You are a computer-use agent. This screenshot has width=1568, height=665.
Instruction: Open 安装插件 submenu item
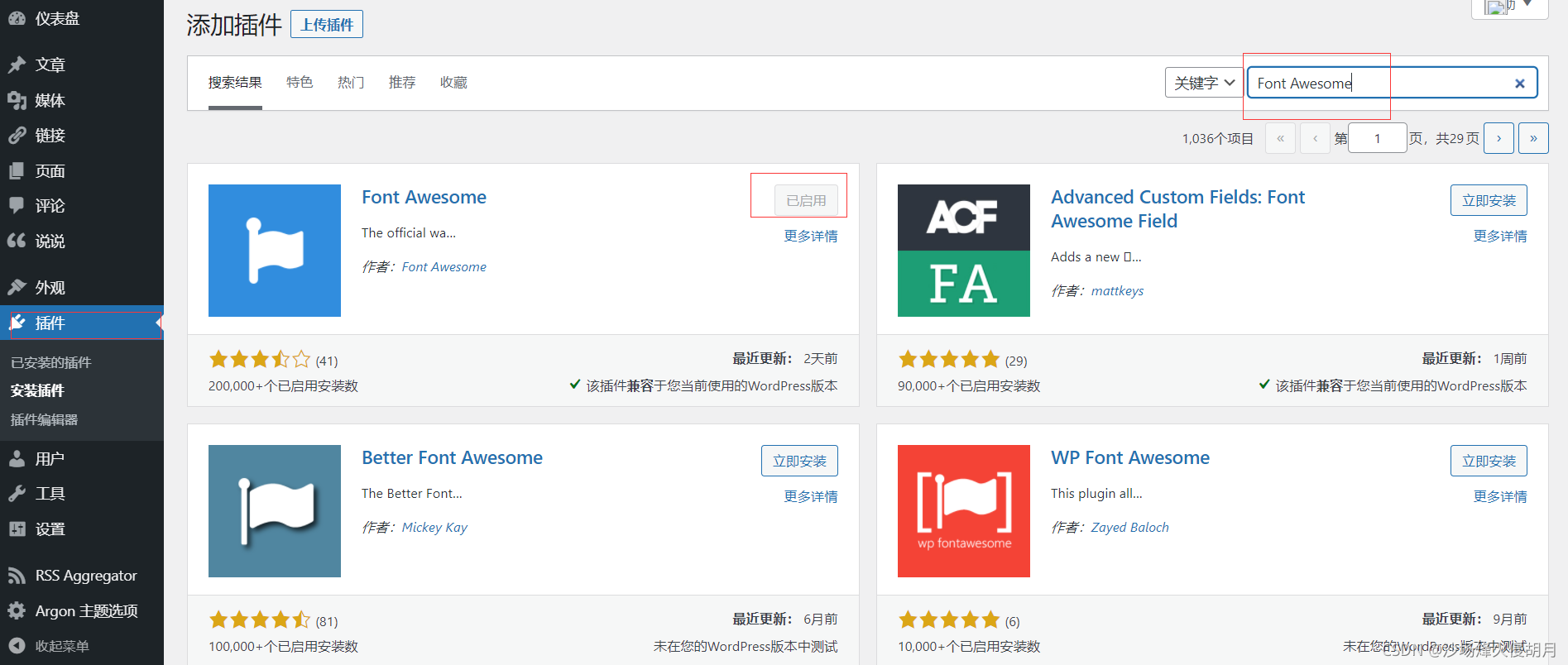coord(37,390)
